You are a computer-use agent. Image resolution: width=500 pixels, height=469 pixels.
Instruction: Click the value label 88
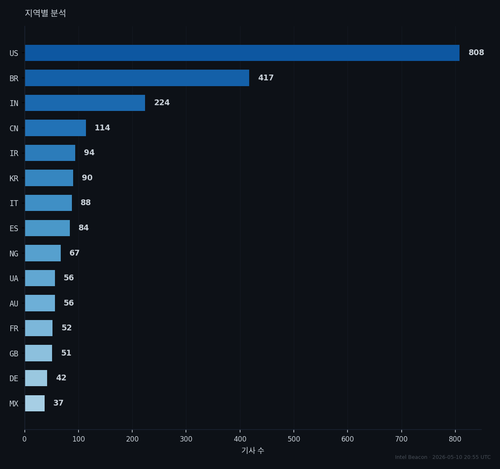pos(86,203)
